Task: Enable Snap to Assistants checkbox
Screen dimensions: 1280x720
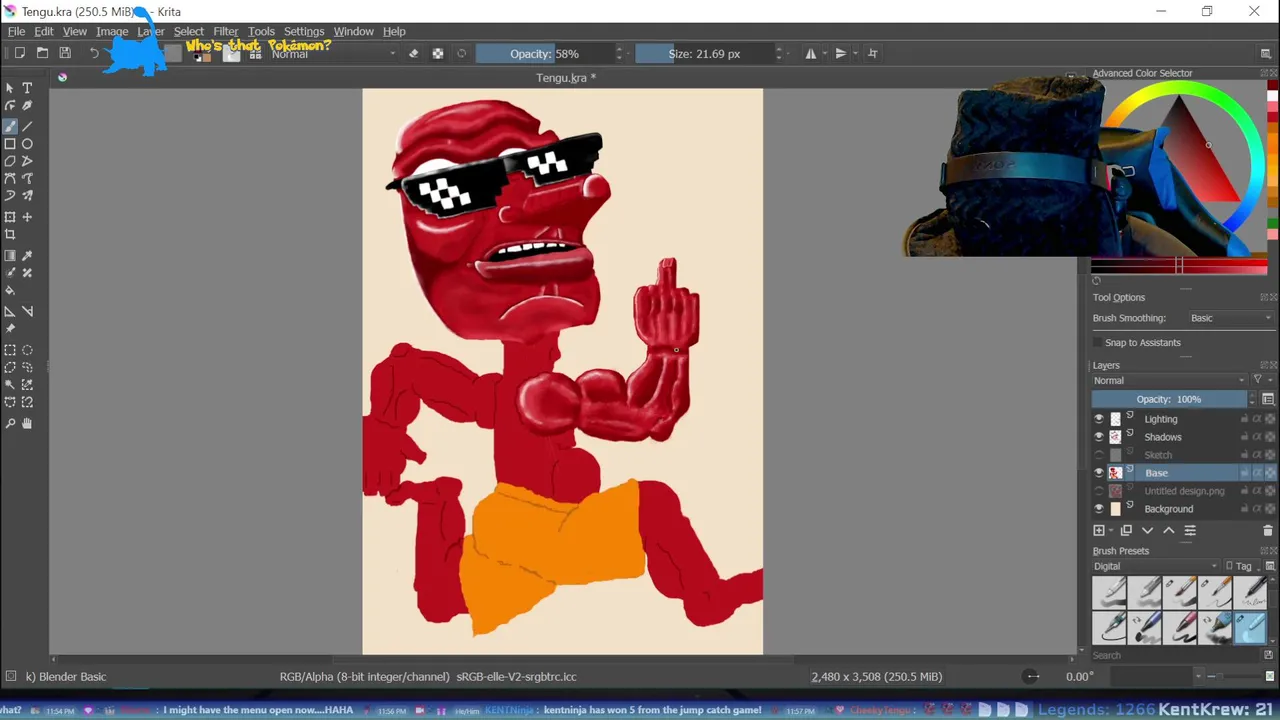Action: pos(1098,343)
